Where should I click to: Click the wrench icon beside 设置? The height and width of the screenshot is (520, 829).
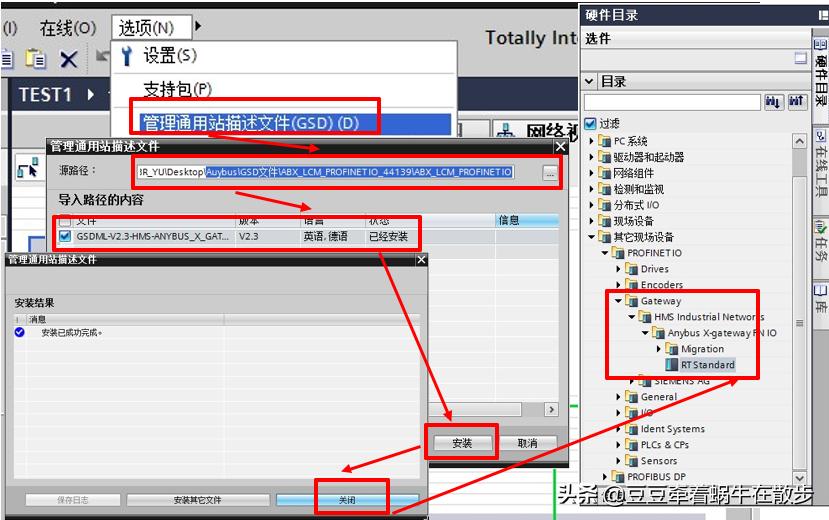pos(127,55)
